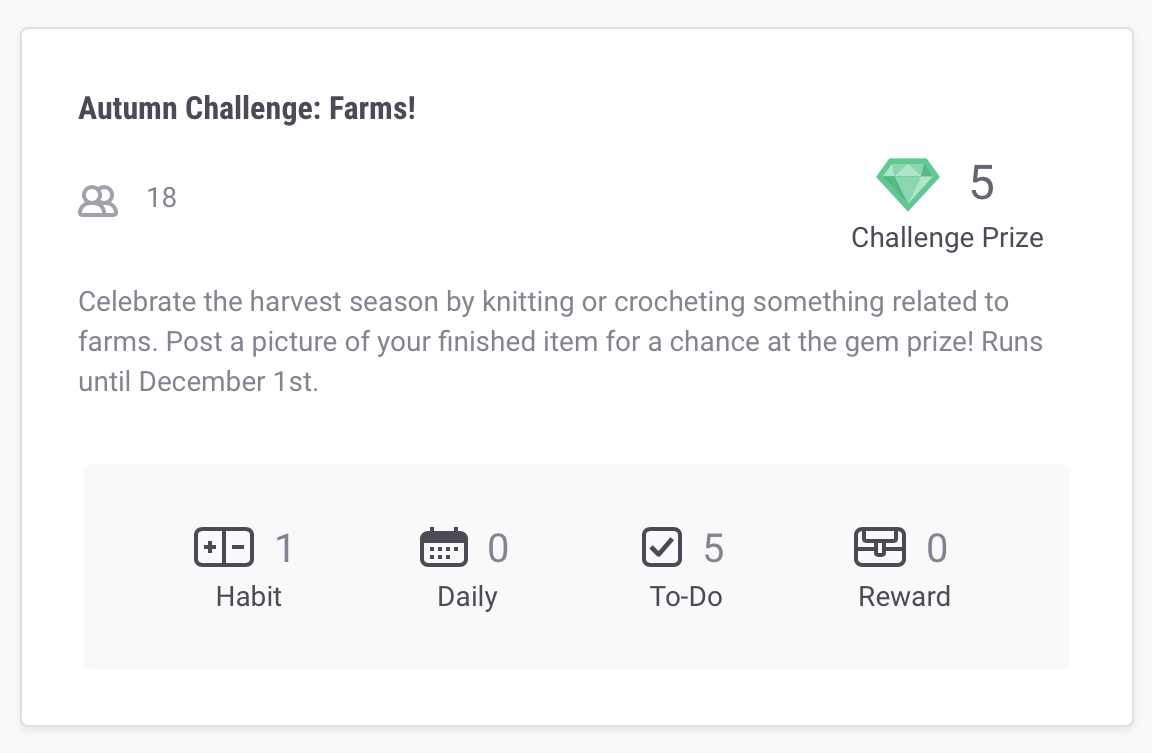
Task: Click the Daily count number 0
Action: coord(498,548)
